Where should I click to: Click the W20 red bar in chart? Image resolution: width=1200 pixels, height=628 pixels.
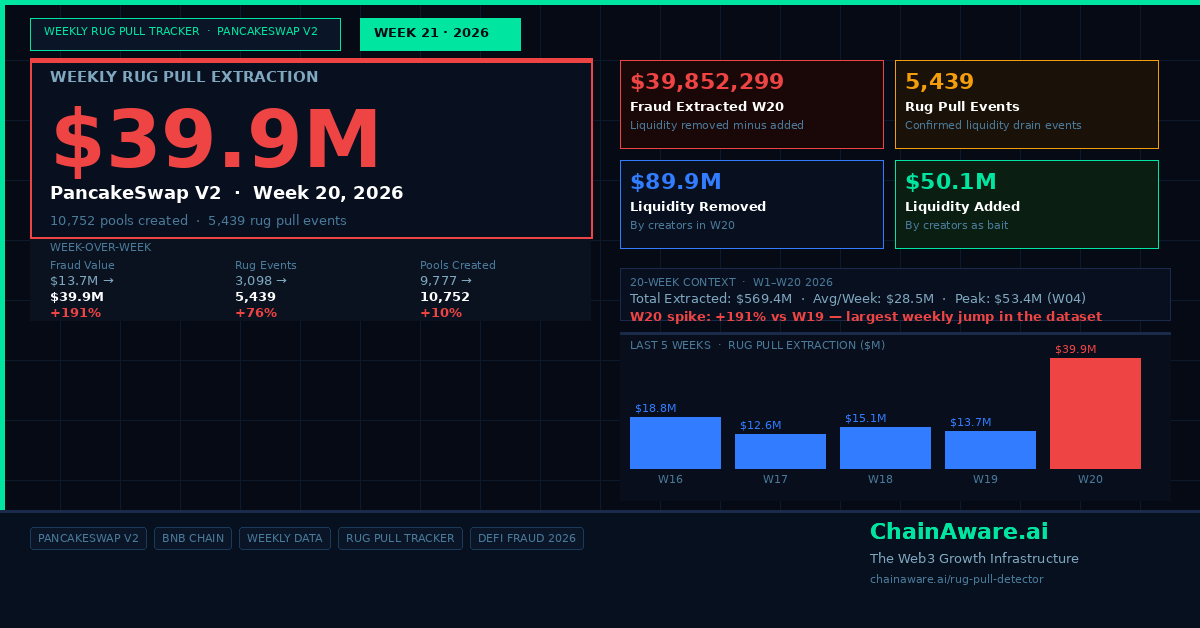tap(1095, 413)
